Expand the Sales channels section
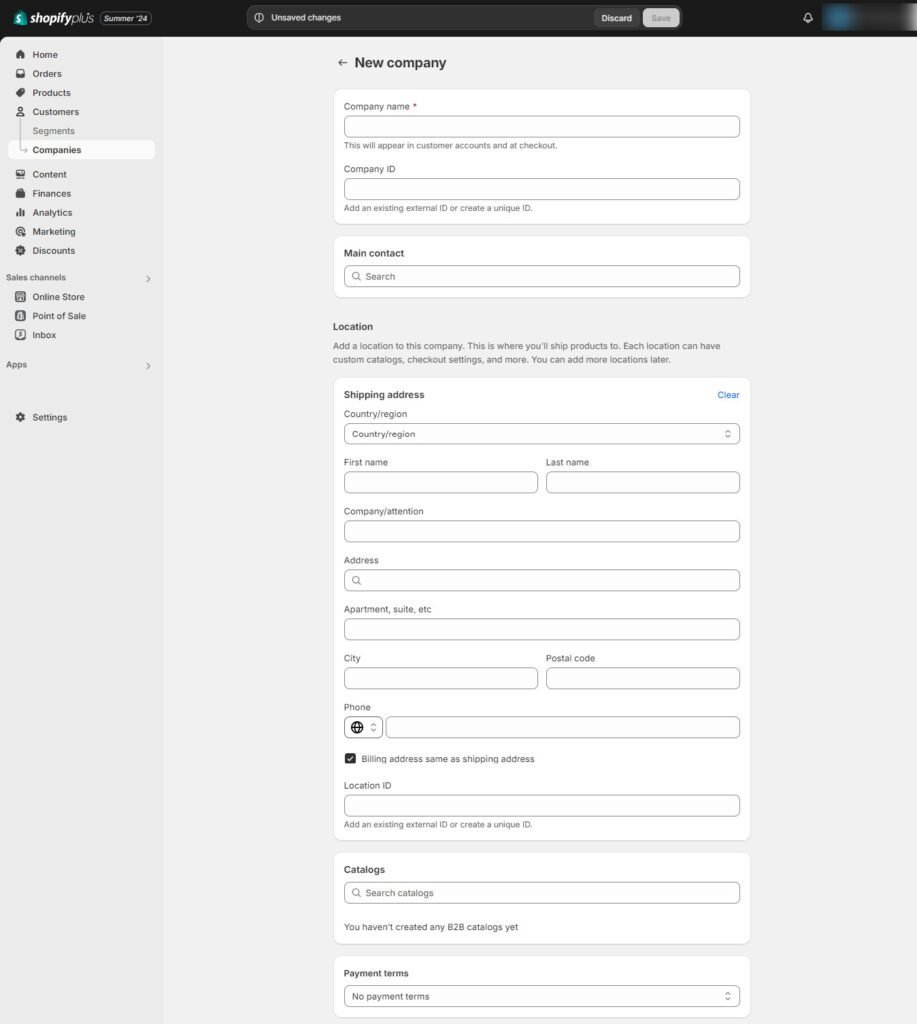The height and width of the screenshot is (1024, 917). coord(148,279)
